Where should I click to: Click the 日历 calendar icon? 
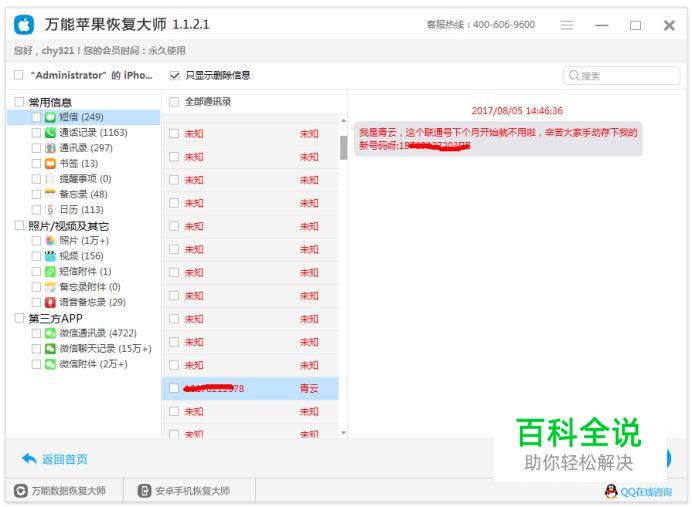pos(50,210)
